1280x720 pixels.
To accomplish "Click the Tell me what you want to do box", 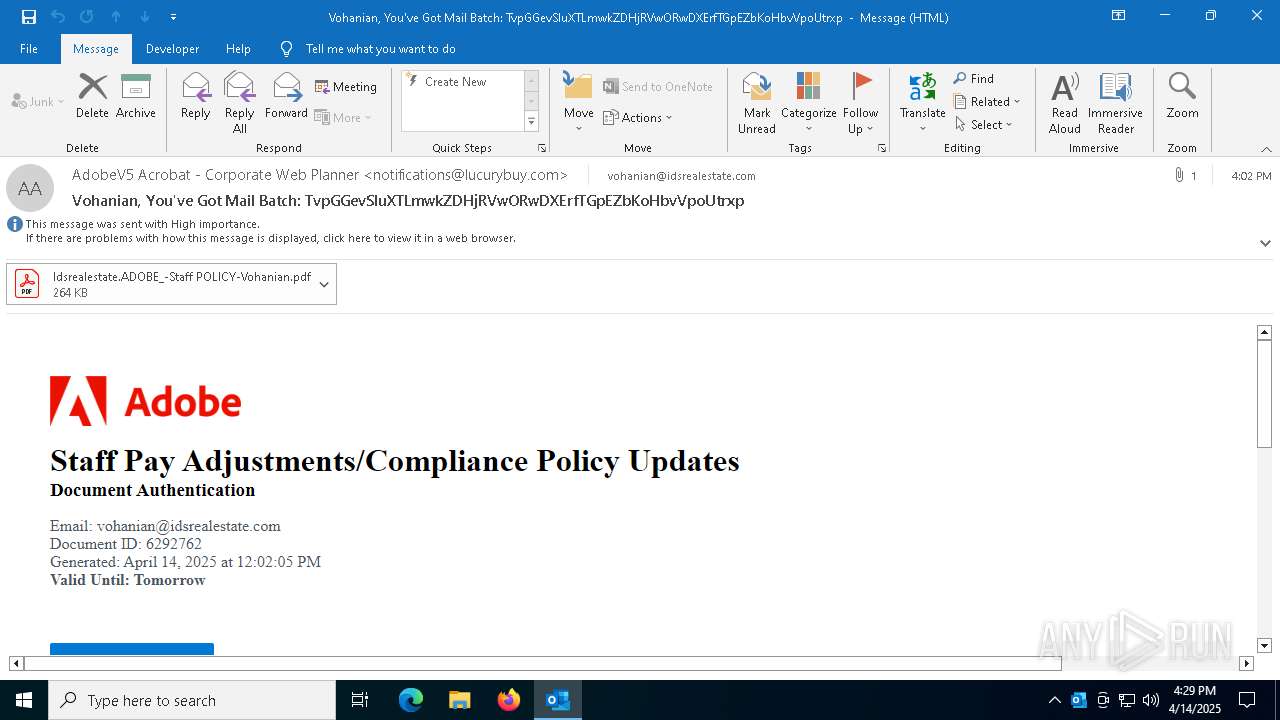I will pos(380,49).
